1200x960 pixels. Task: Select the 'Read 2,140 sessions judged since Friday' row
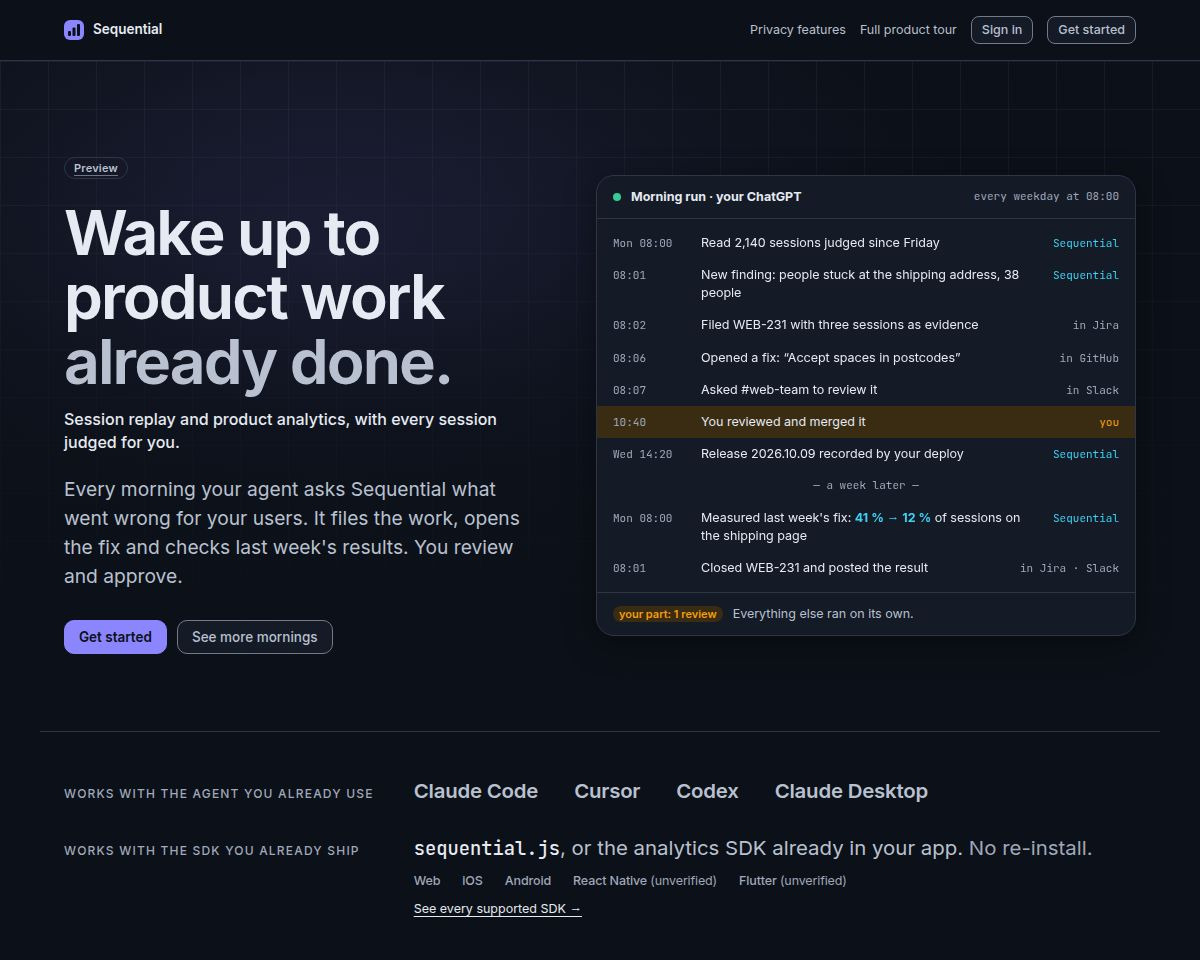[x=866, y=243]
